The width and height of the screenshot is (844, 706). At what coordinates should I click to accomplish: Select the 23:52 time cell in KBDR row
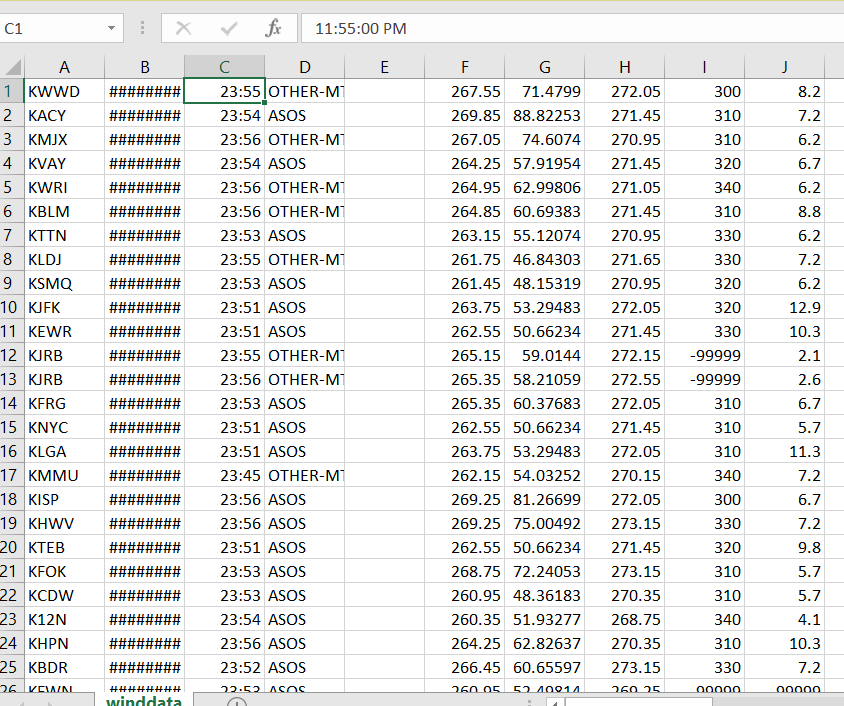(224, 667)
